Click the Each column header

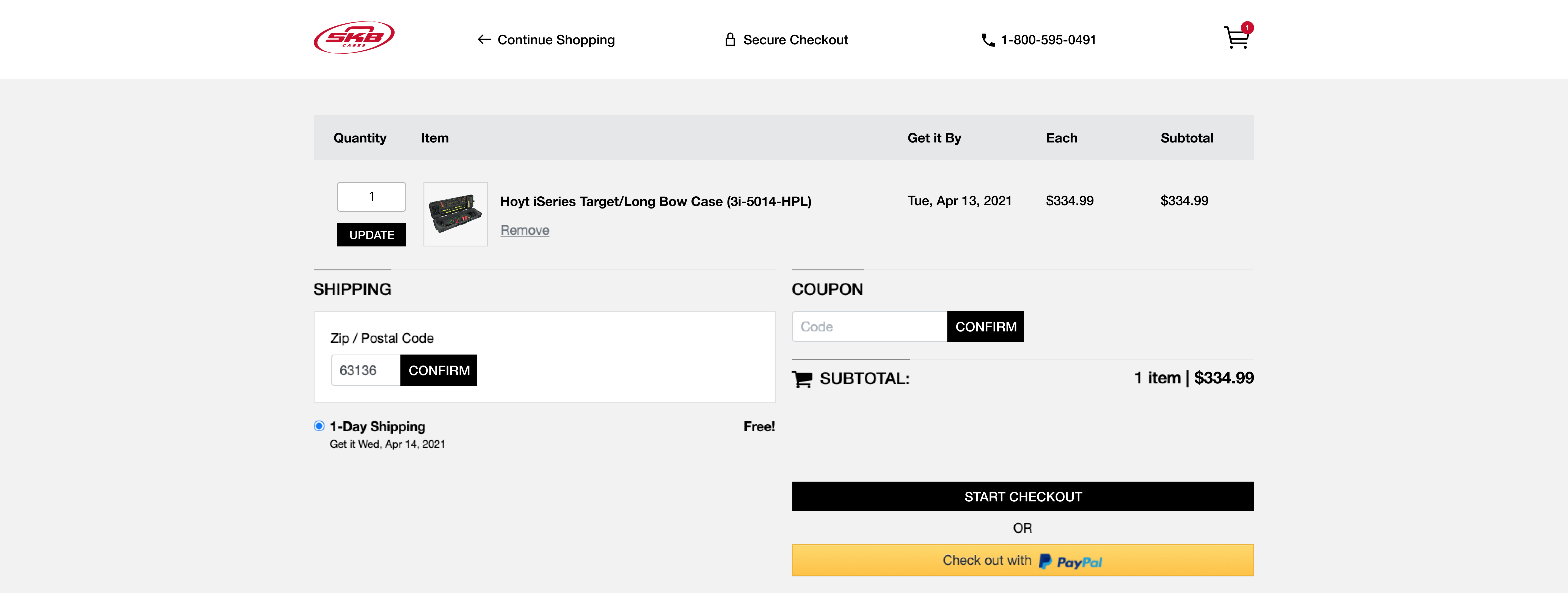coord(1061,138)
